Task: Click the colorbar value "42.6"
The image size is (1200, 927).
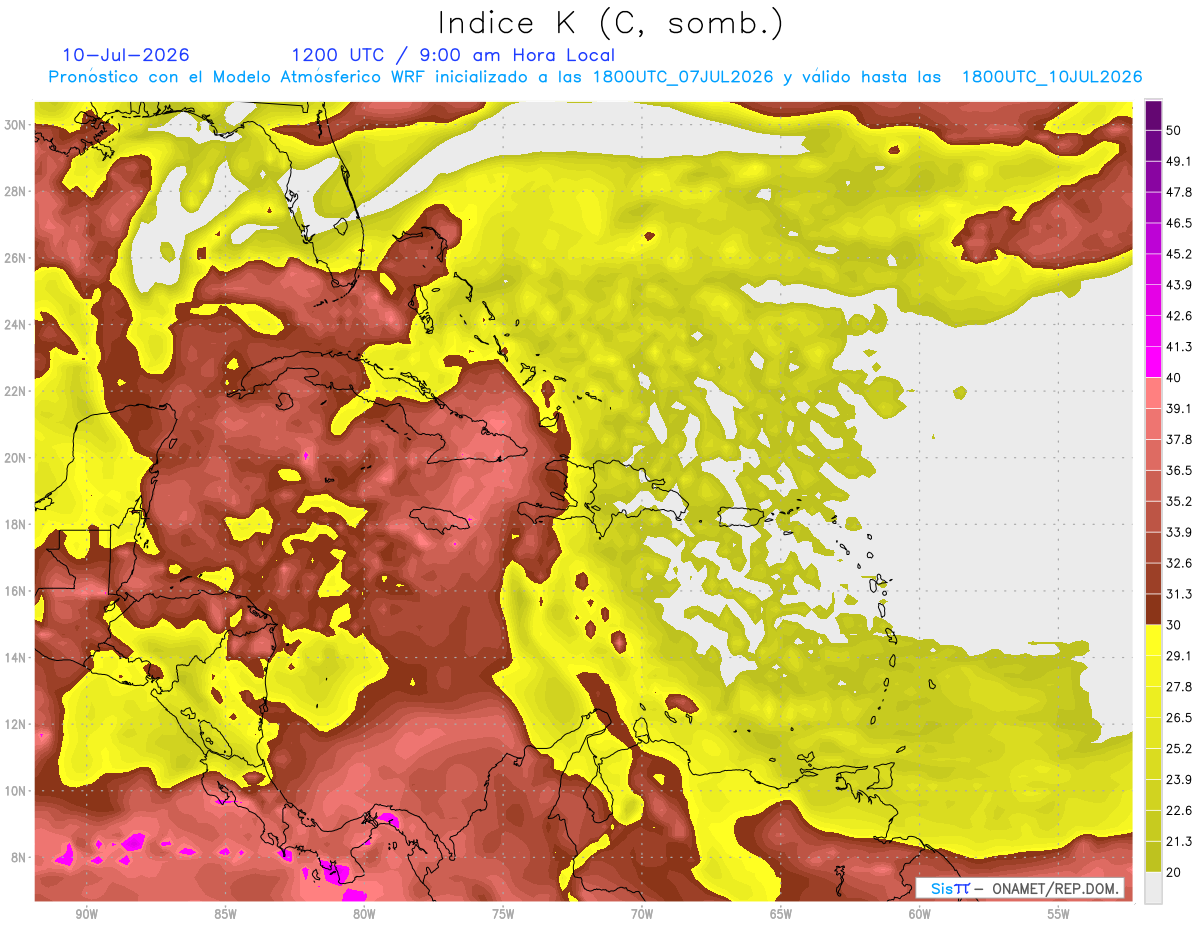Action: [1179, 316]
